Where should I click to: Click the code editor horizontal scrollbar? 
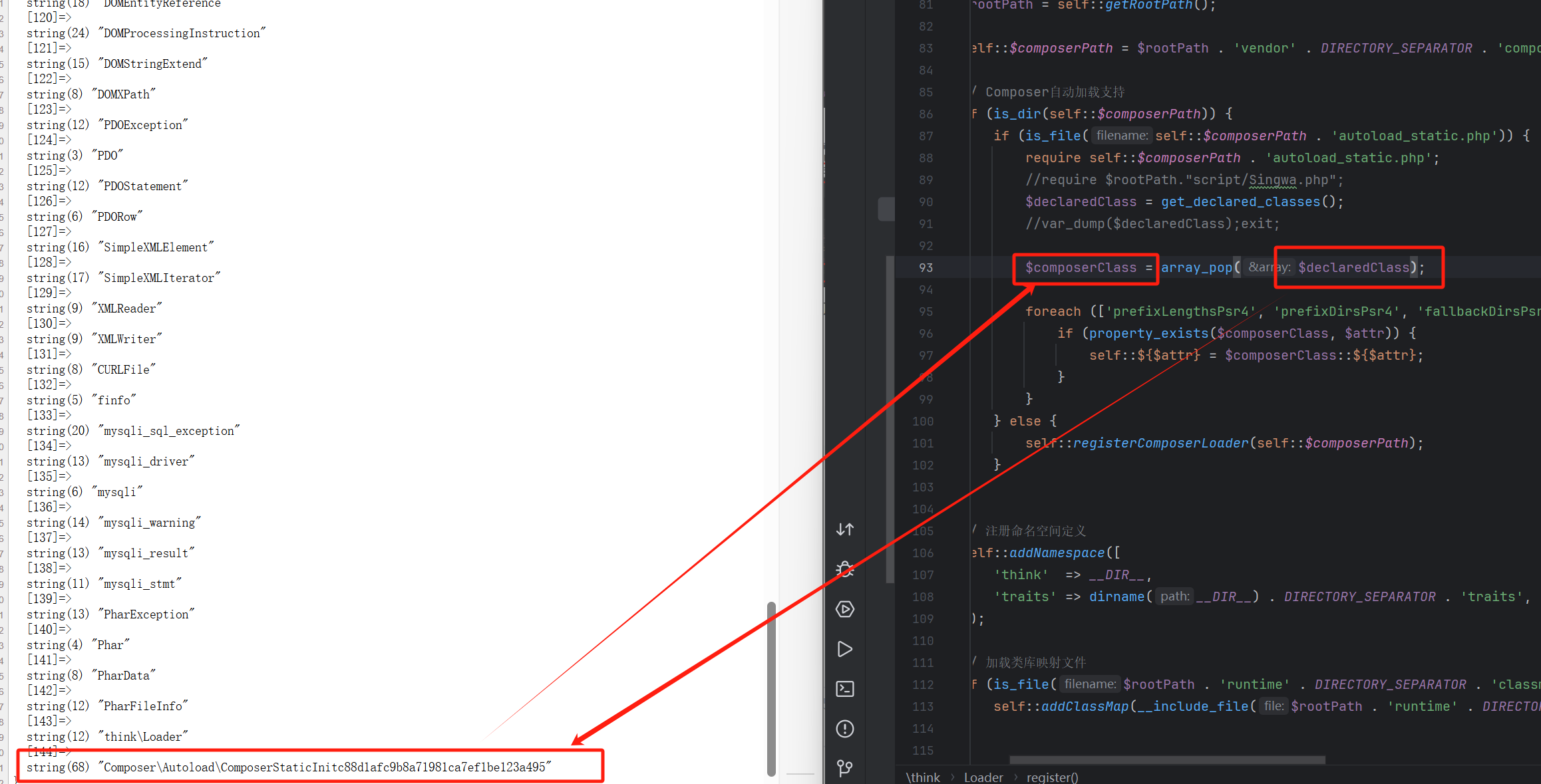[1167, 759]
